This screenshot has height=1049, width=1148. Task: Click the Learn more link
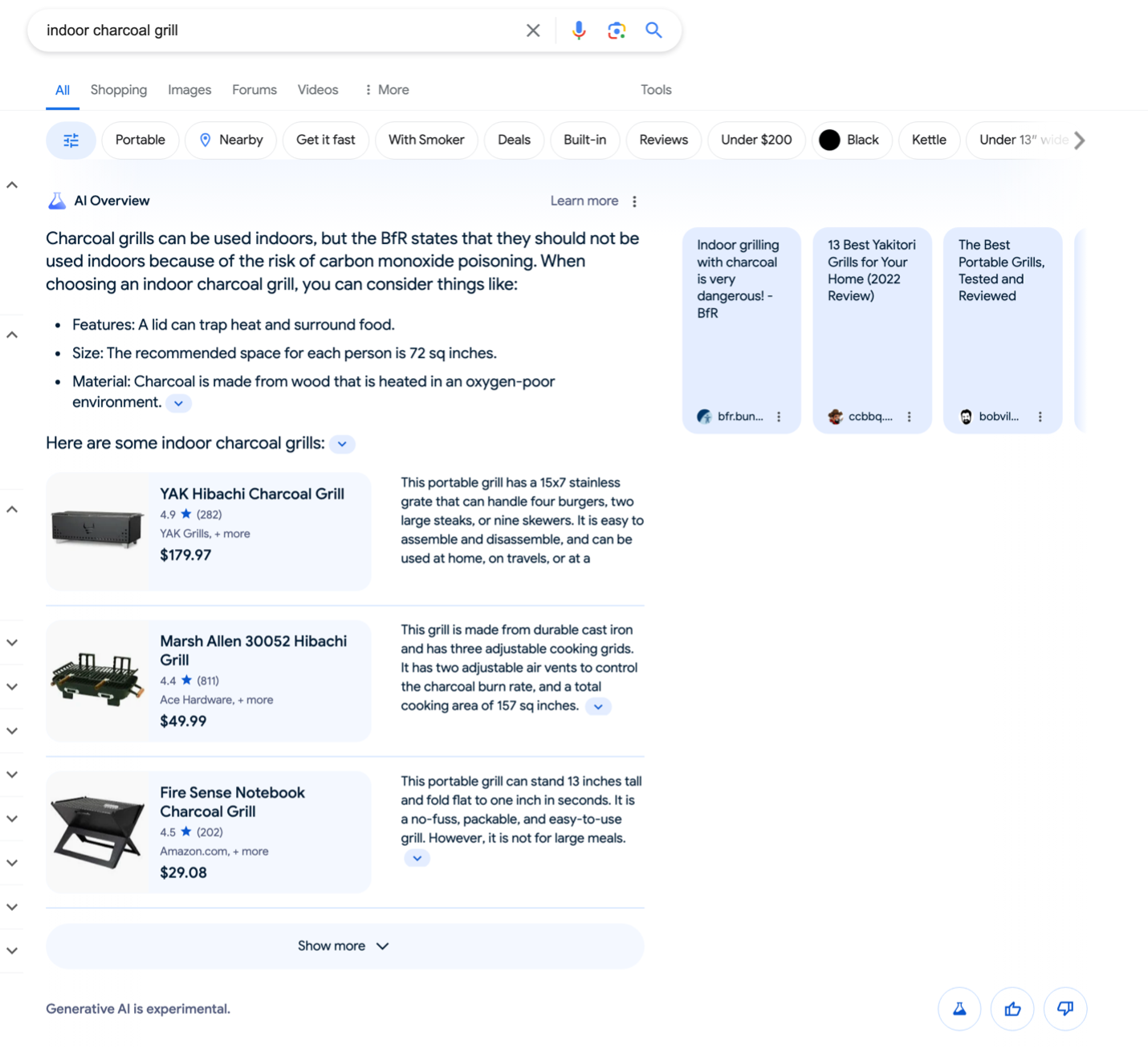coord(584,201)
